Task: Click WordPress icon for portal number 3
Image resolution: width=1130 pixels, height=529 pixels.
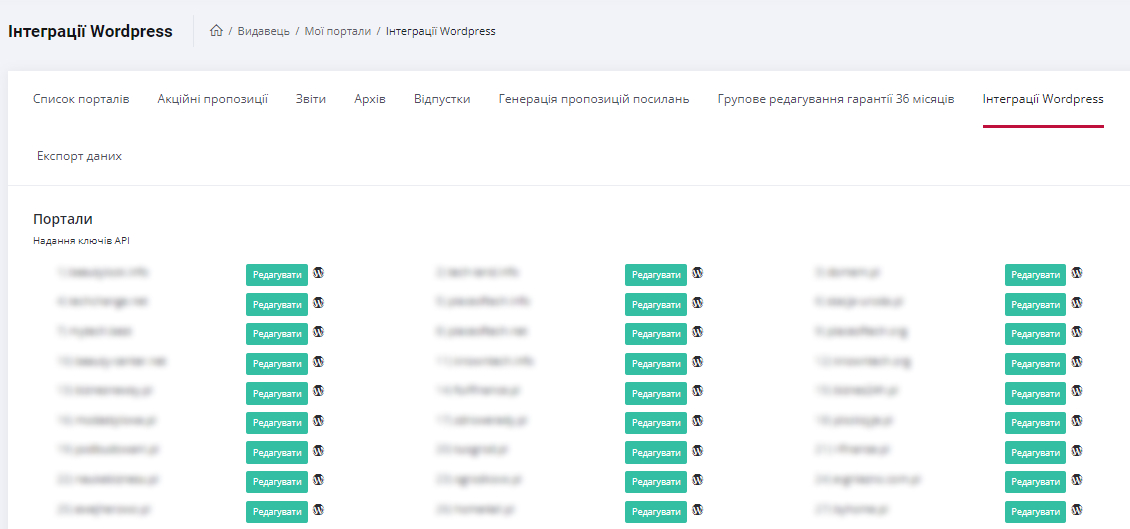Action: click(x=1077, y=273)
